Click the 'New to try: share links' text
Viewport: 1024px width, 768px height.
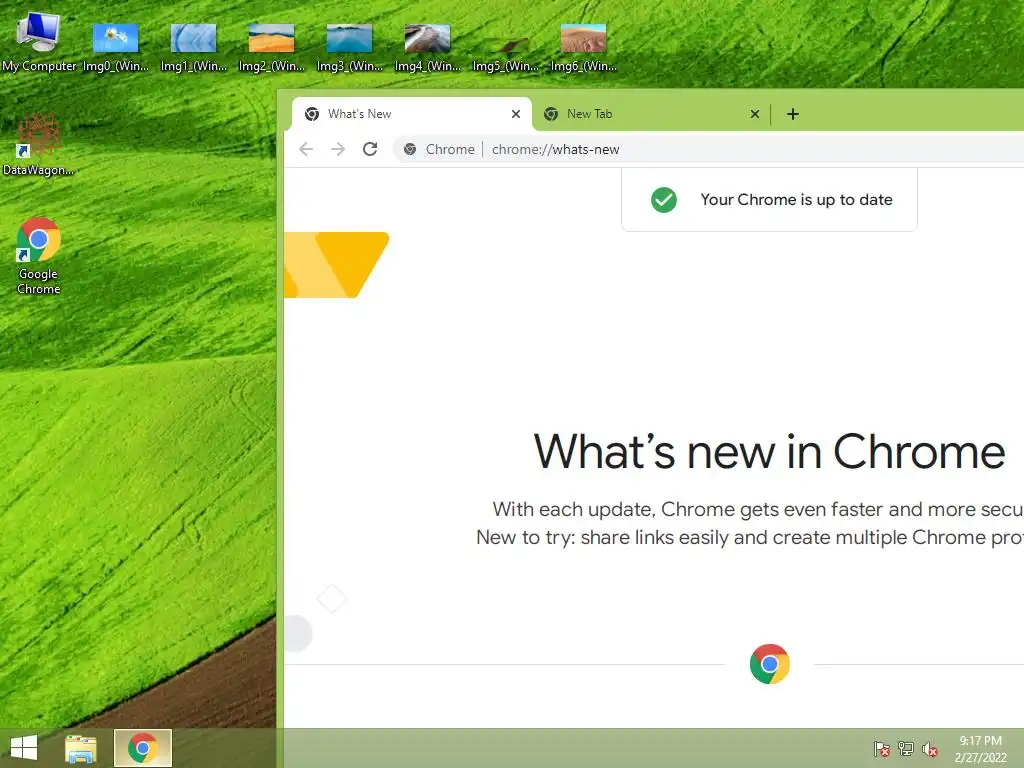[750, 537]
